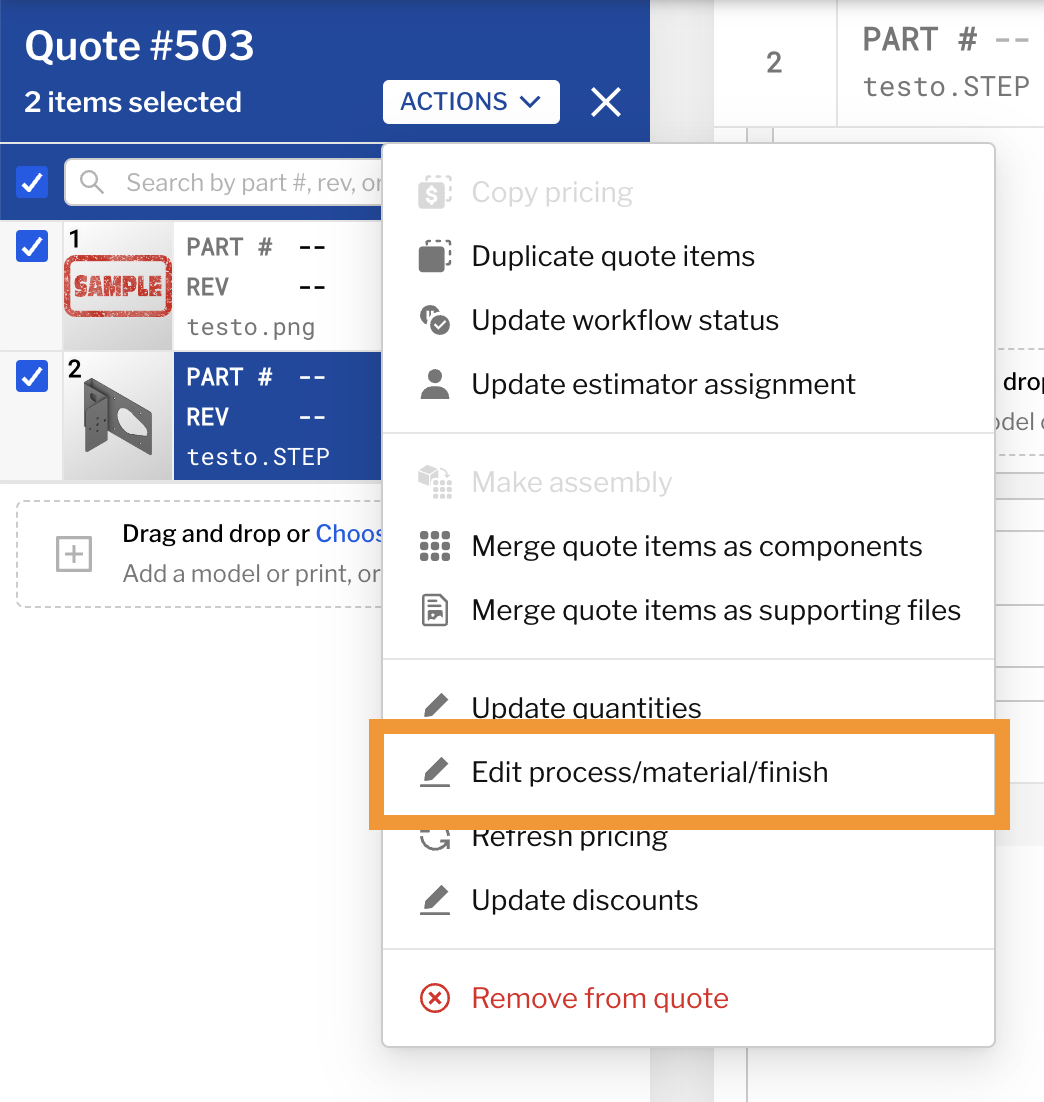
Task: Click the Update discounts pencil icon
Action: (435, 900)
